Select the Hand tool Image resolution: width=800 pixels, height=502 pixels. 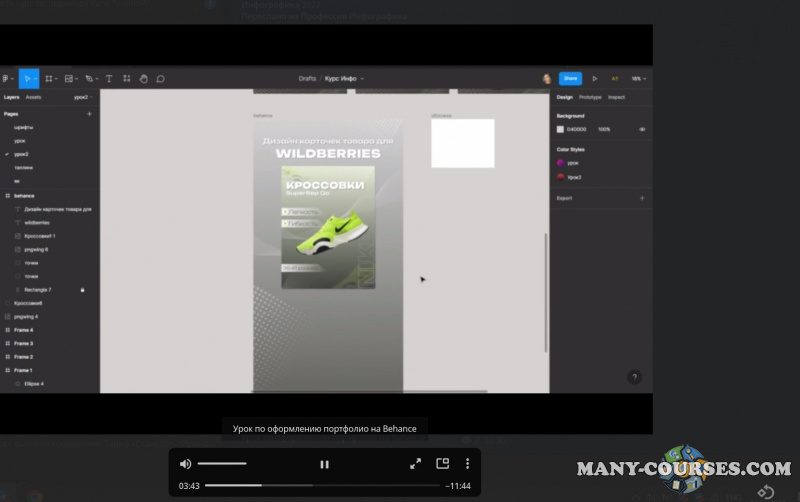coord(143,78)
